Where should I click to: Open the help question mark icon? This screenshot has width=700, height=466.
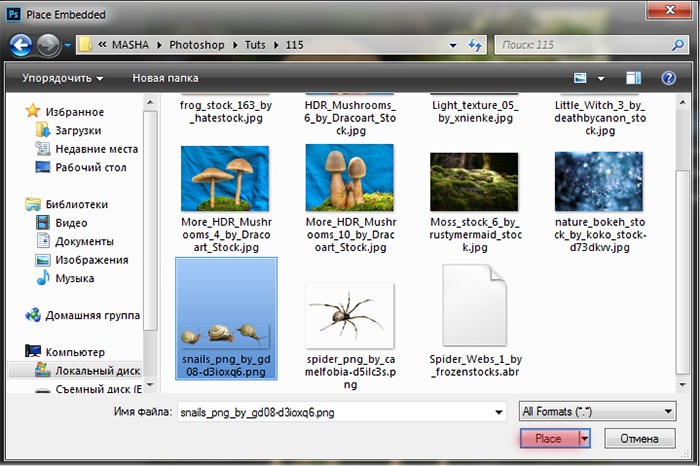[x=668, y=78]
